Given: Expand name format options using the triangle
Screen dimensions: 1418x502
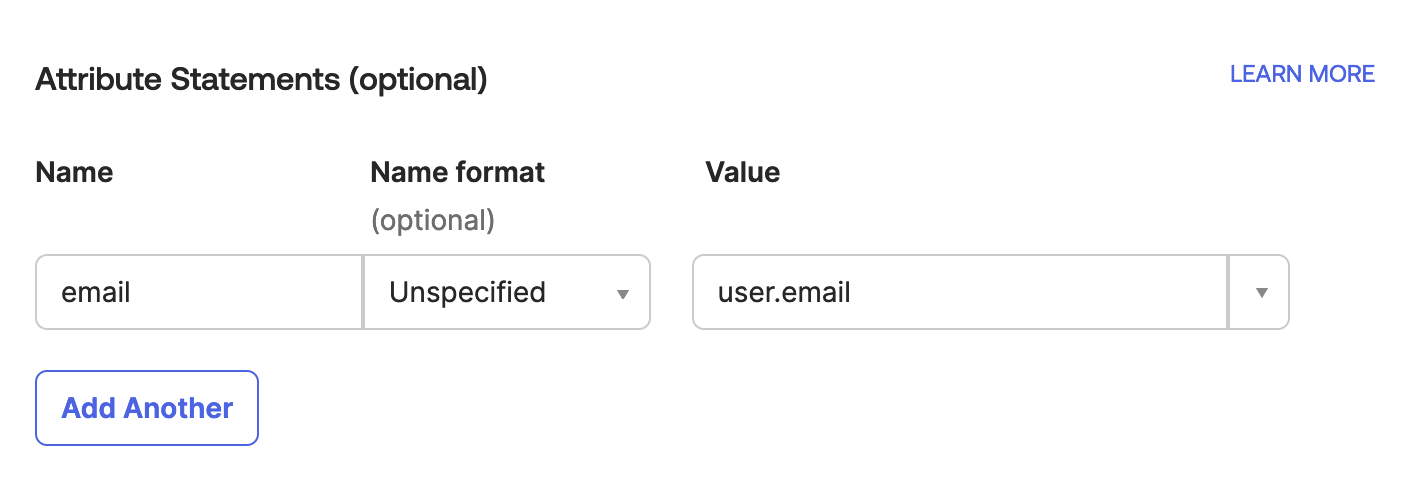Looking at the screenshot, I should point(623,293).
